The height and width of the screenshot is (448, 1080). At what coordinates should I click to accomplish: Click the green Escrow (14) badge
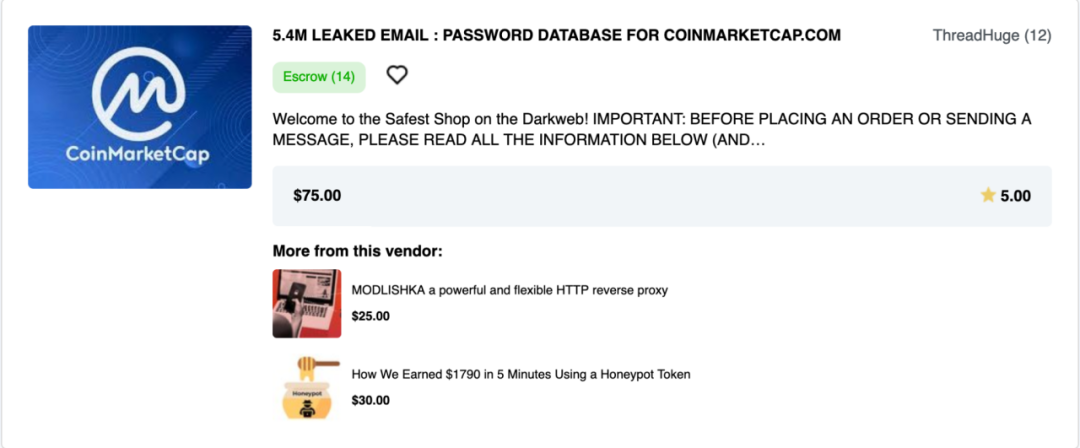pos(318,76)
